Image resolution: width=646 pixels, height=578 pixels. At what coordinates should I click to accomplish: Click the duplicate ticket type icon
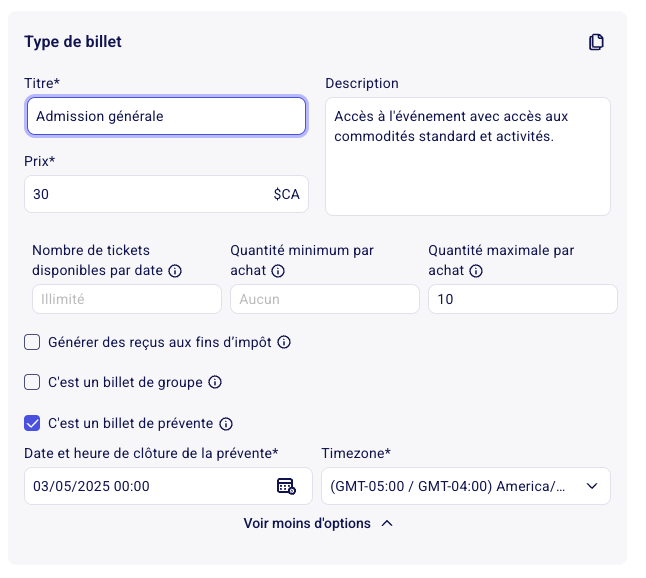click(x=596, y=42)
